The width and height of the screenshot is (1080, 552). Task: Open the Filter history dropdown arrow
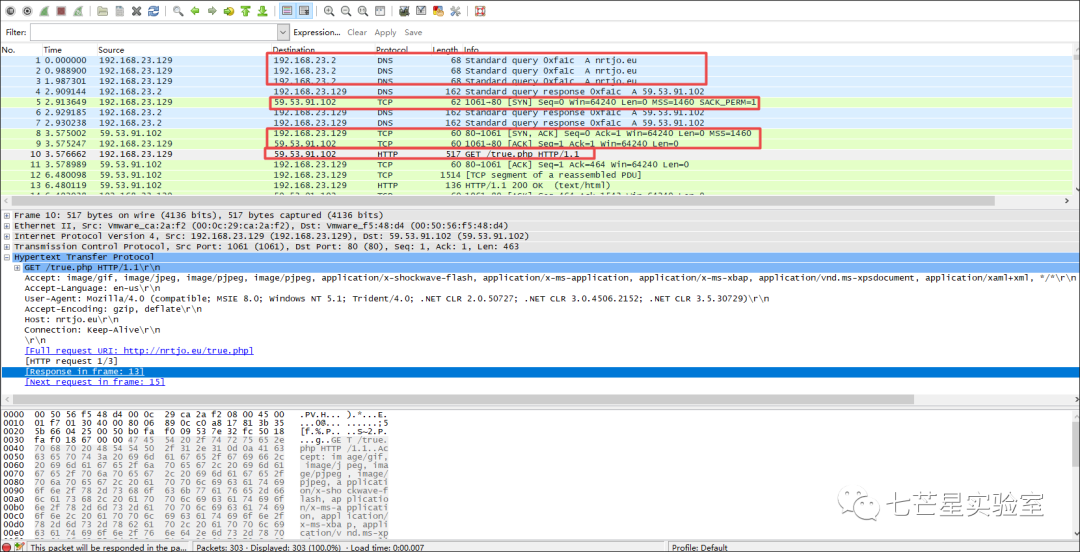[x=283, y=32]
